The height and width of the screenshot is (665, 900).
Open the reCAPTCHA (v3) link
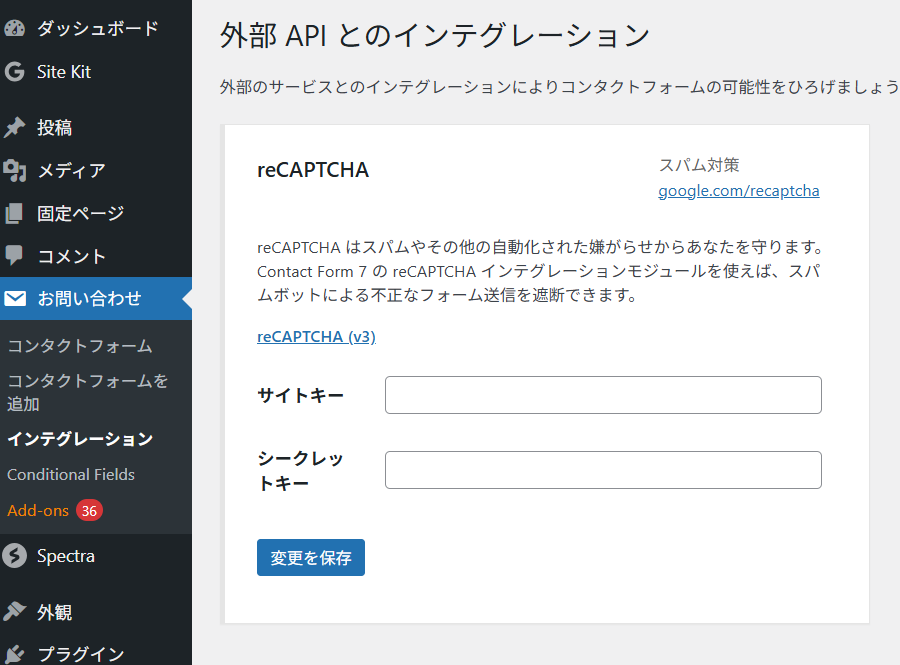[x=316, y=337]
